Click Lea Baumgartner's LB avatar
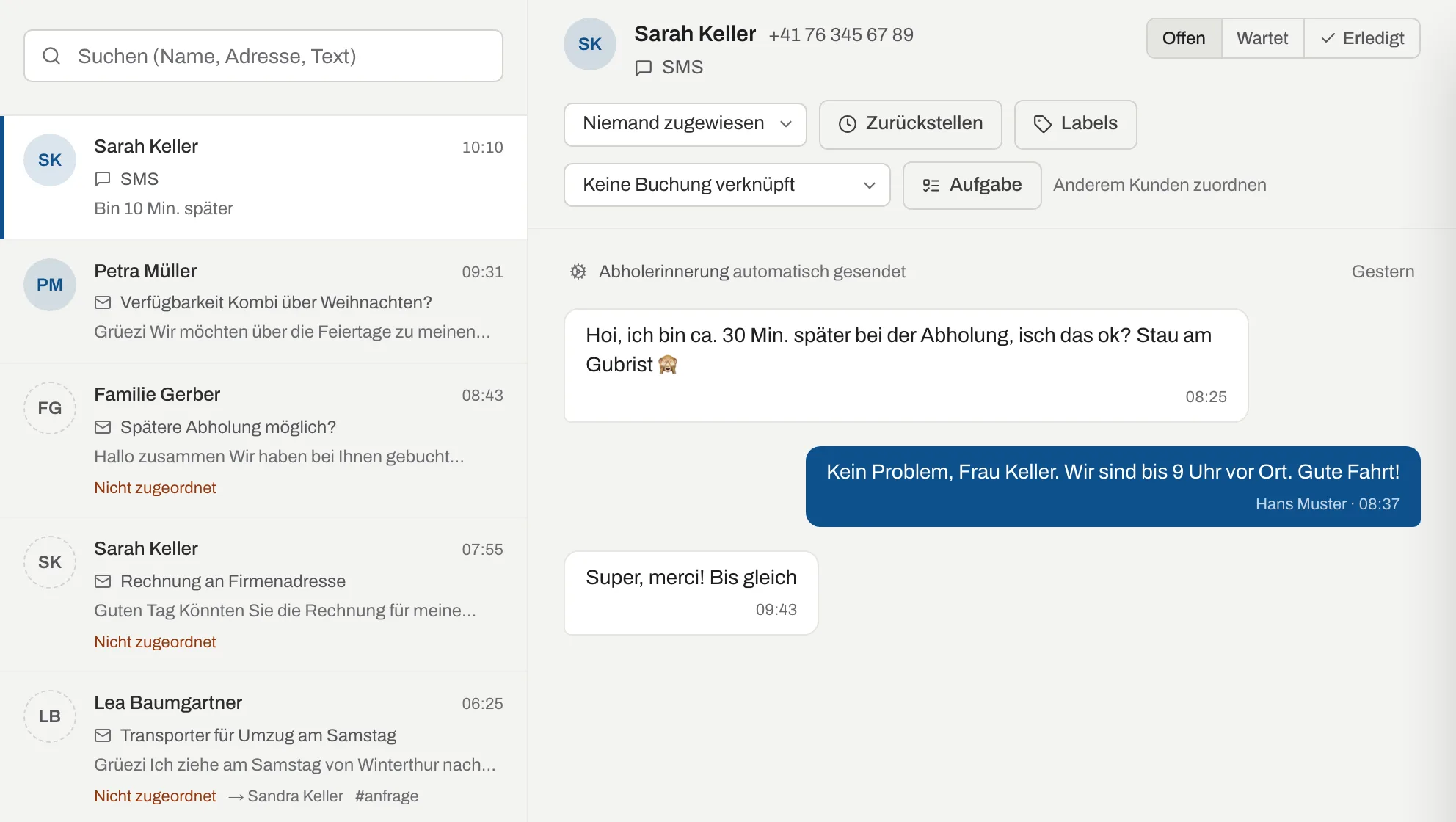This screenshot has height=822, width=1456. coord(50,716)
